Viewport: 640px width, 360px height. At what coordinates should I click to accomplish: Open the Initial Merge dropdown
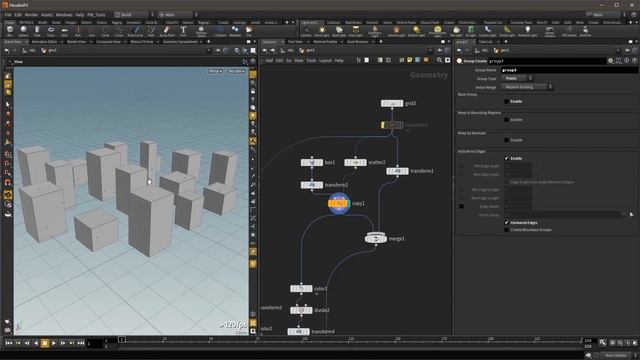[x=527, y=87]
